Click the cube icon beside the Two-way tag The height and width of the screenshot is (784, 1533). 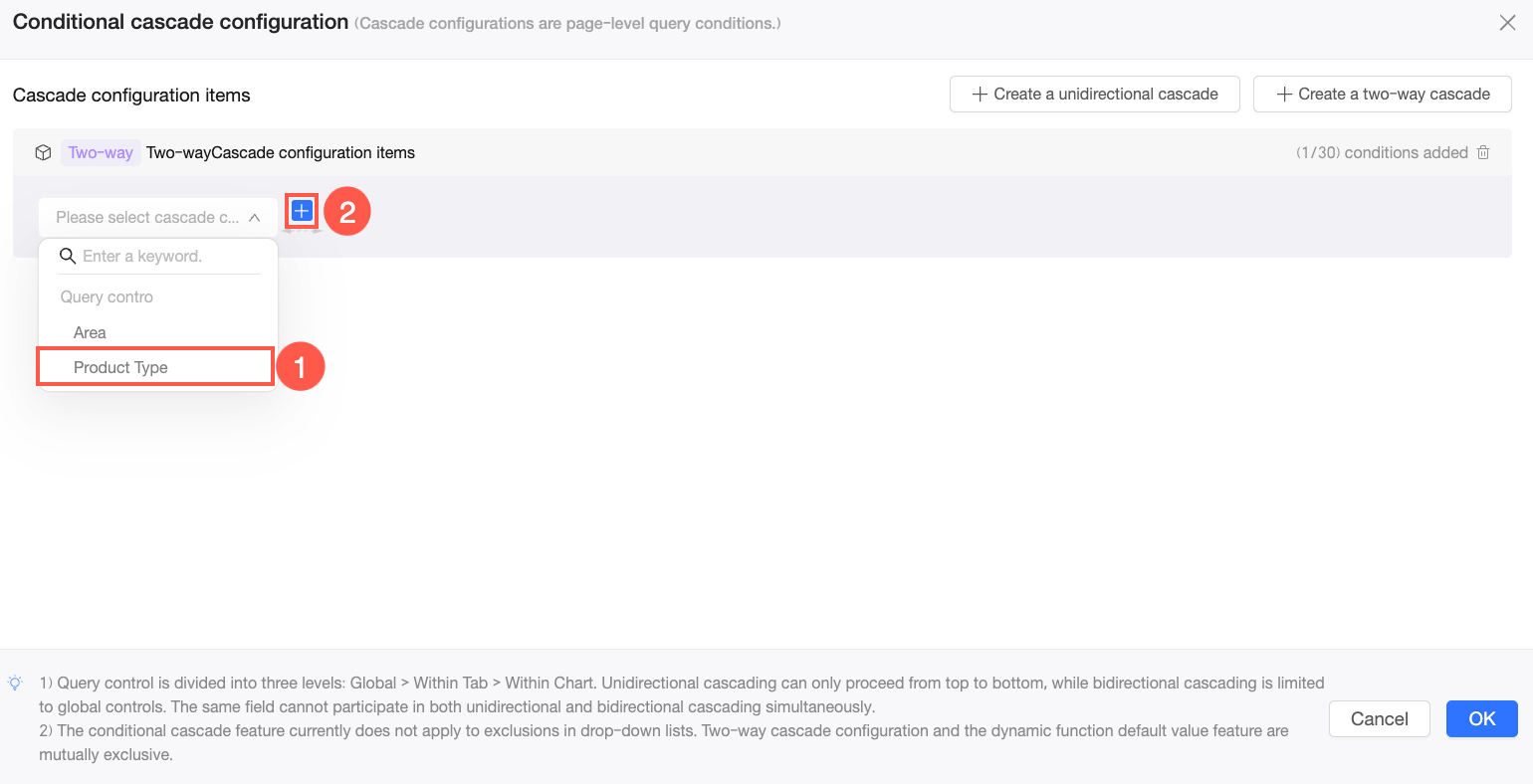(x=43, y=152)
